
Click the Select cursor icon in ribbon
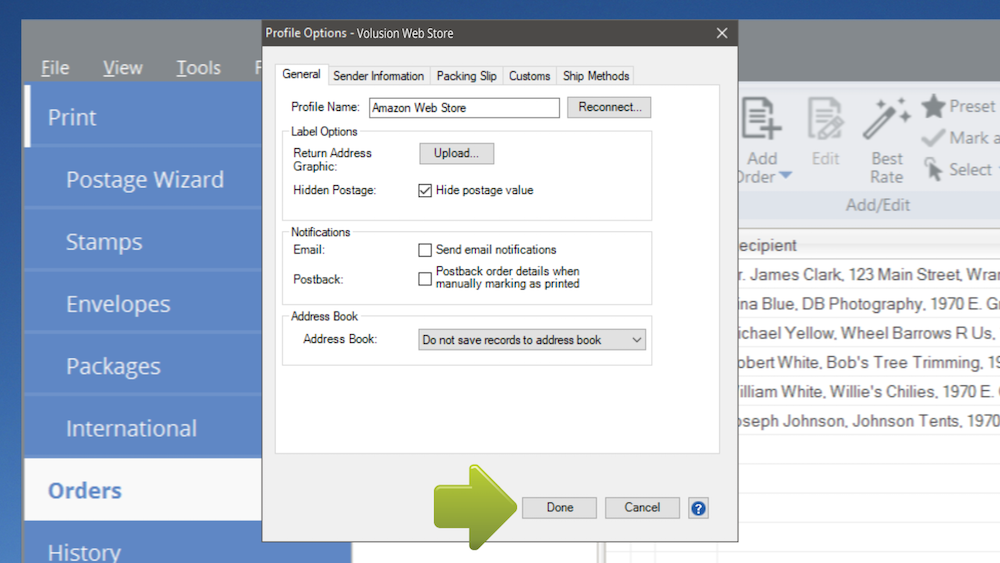[933, 170]
